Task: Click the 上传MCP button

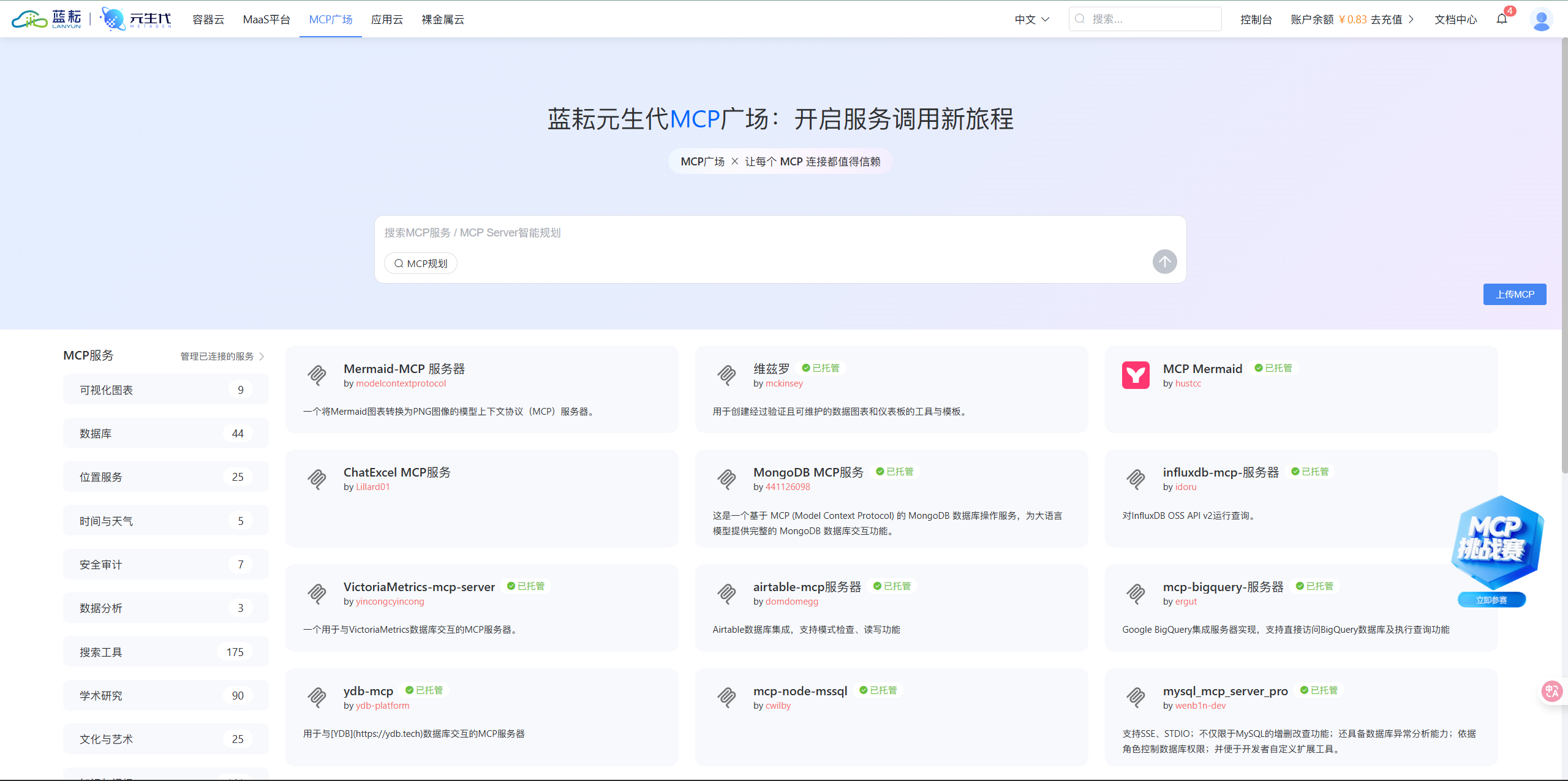Action: click(x=1515, y=294)
